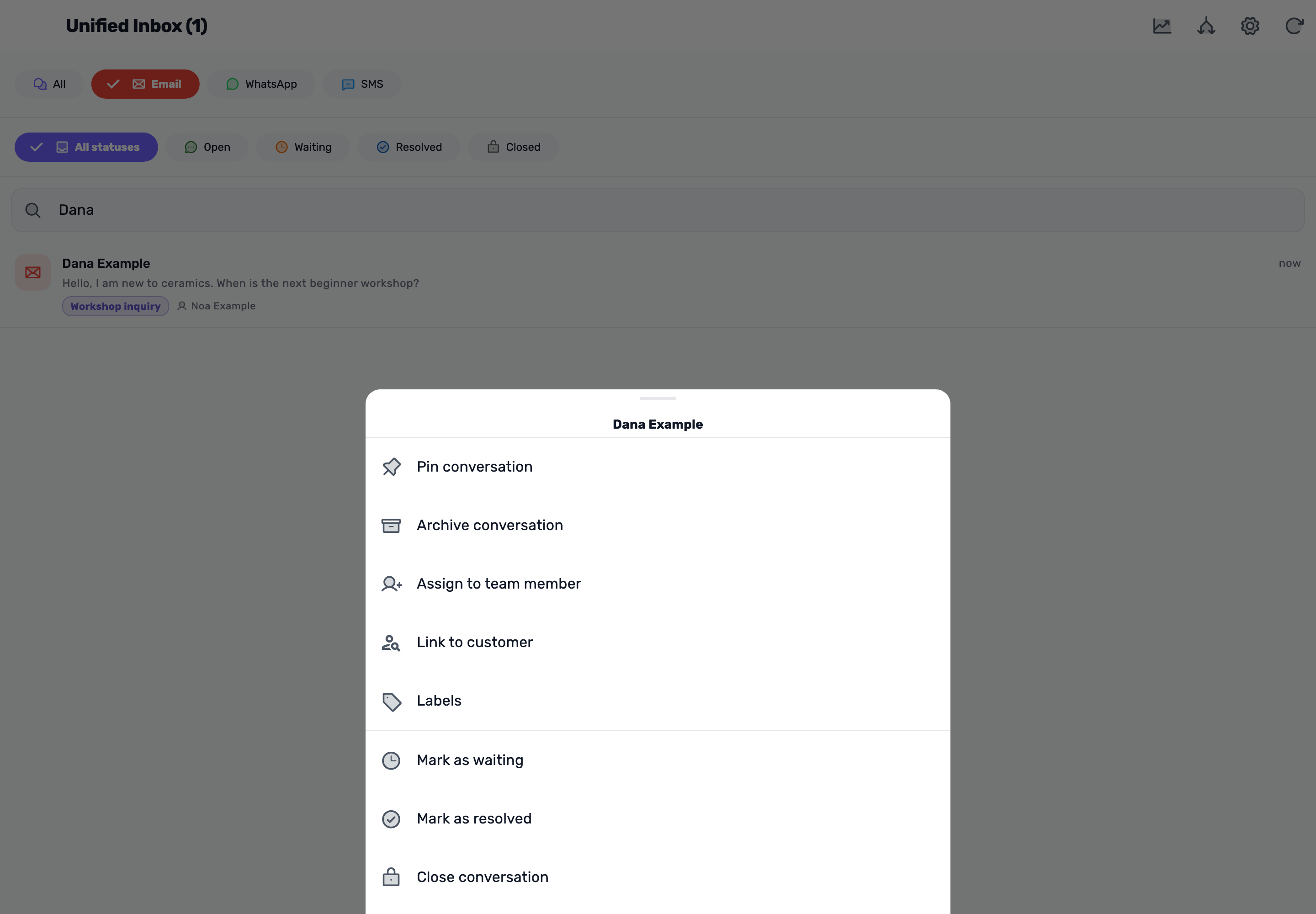Choose Link to customer
The width and height of the screenshot is (1316, 914).
tap(658, 642)
